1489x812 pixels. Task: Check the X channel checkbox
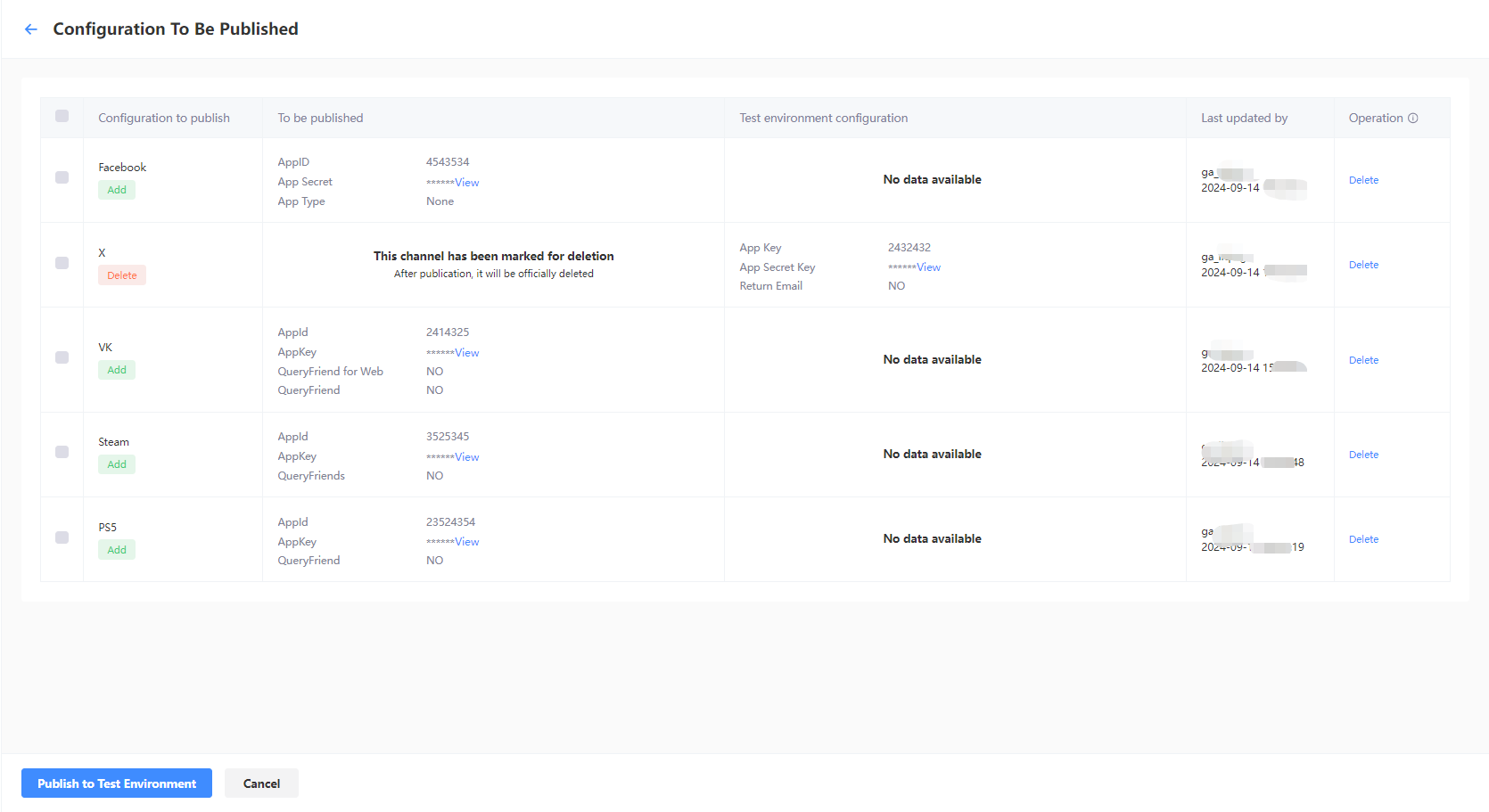click(62, 263)
